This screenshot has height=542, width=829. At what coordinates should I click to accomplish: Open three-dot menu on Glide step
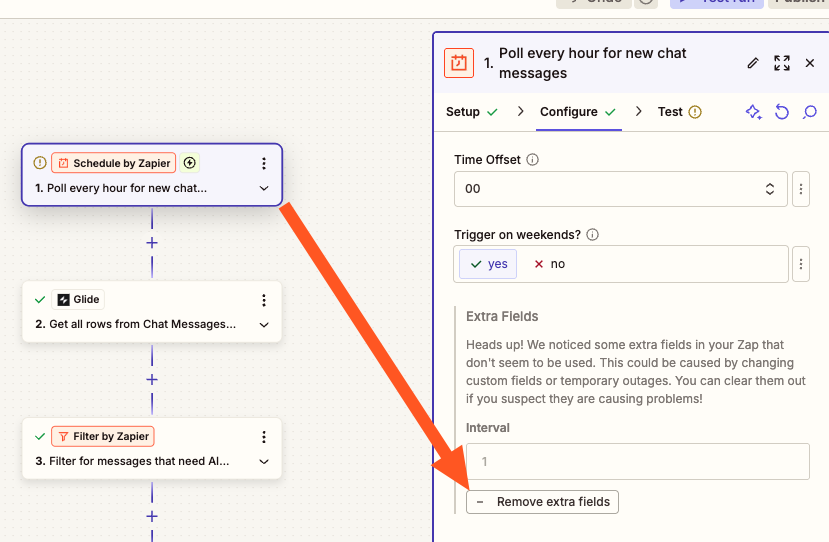pos(264,300)
